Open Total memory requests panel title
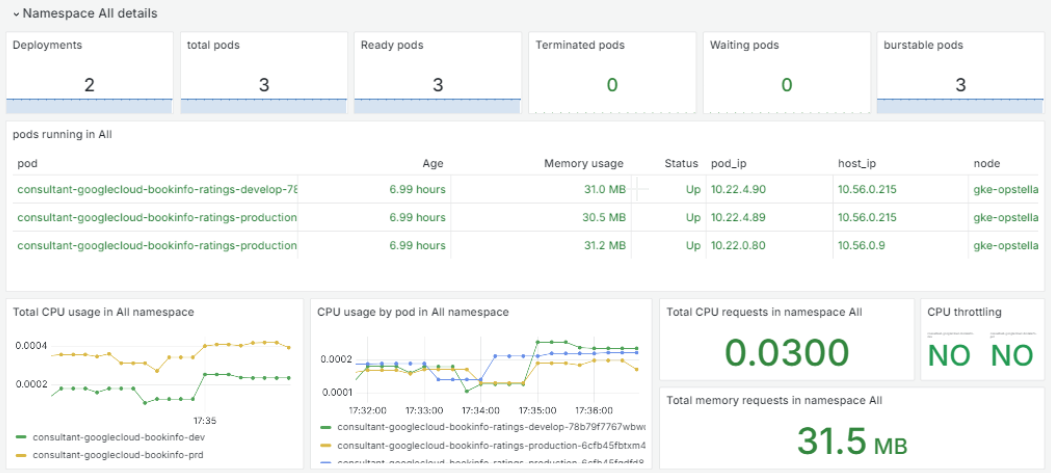Image resolution: width=1051 pixels, height=473 pixels. [774, 401]
